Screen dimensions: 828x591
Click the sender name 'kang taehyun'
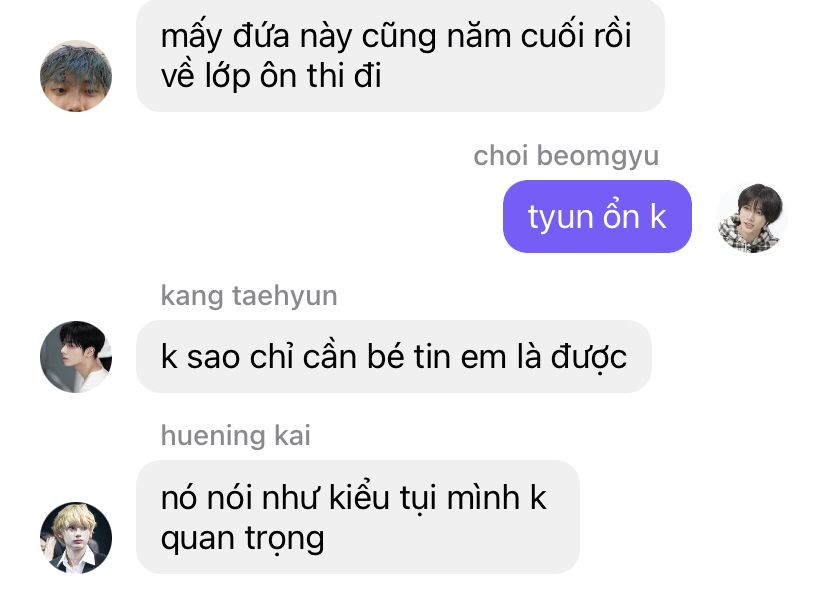249,296
